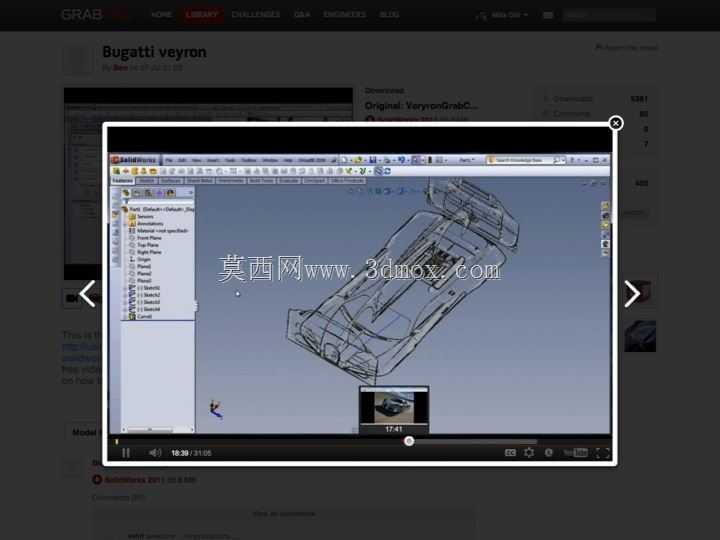Go to the previous media item arrow
The width and height of the screenshot is (720, 540).
click(88, 293)
